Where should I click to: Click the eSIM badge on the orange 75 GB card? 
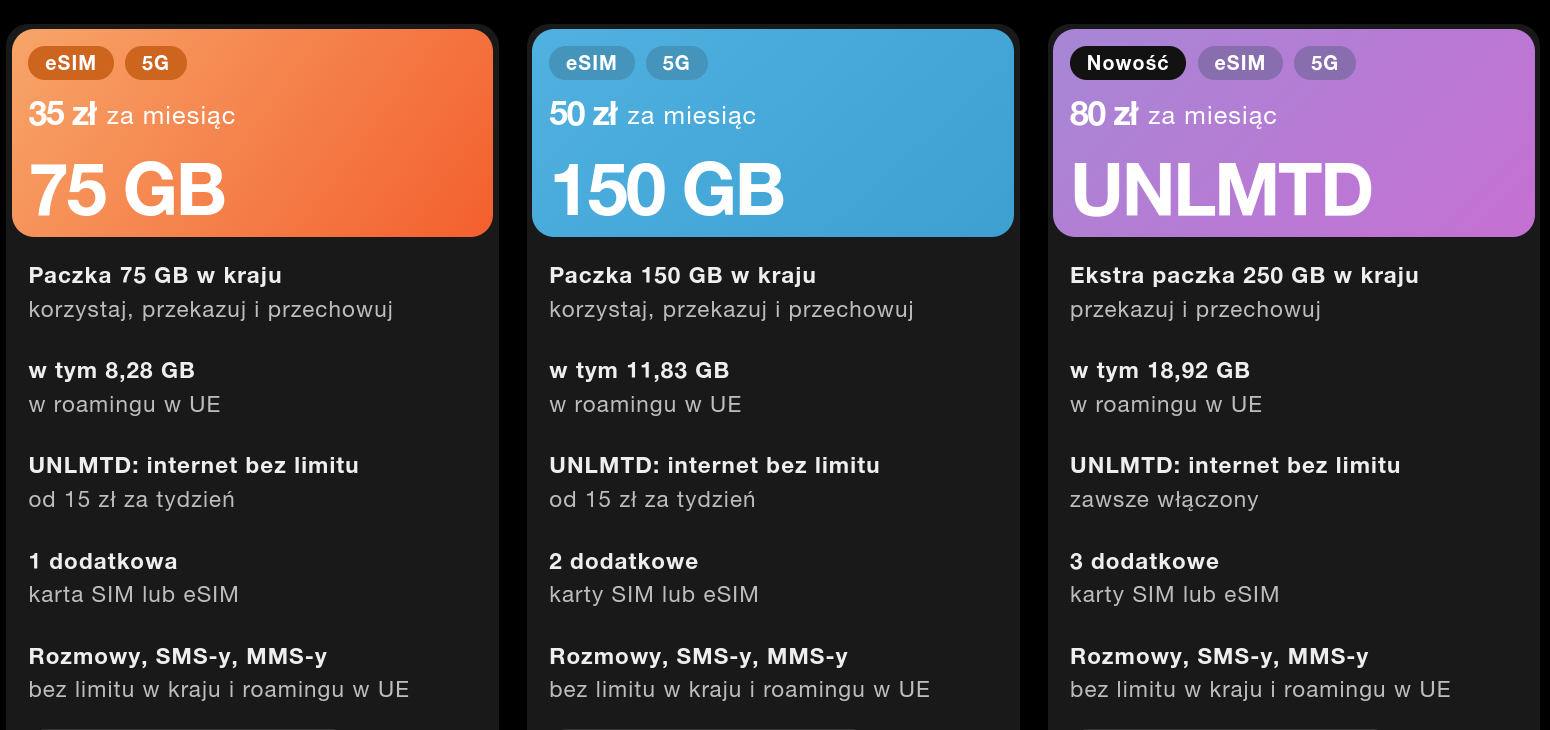pyautogui.click(x=70, y=63)
